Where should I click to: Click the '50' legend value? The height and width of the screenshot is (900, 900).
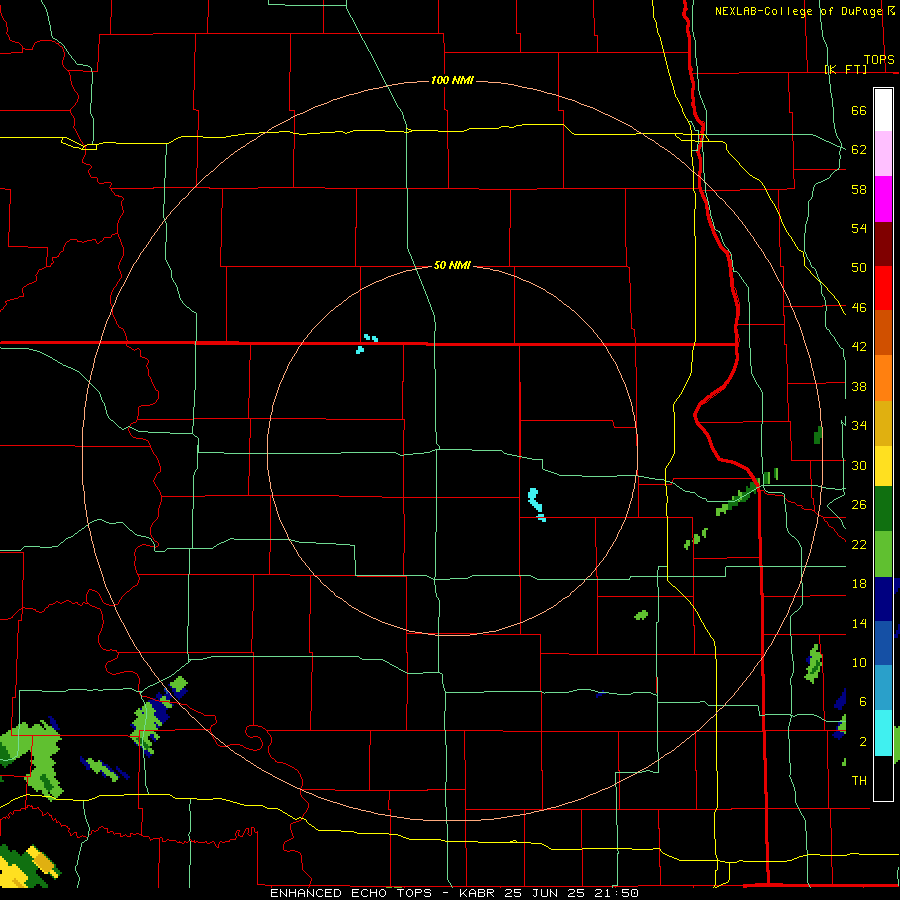[859, 268]
